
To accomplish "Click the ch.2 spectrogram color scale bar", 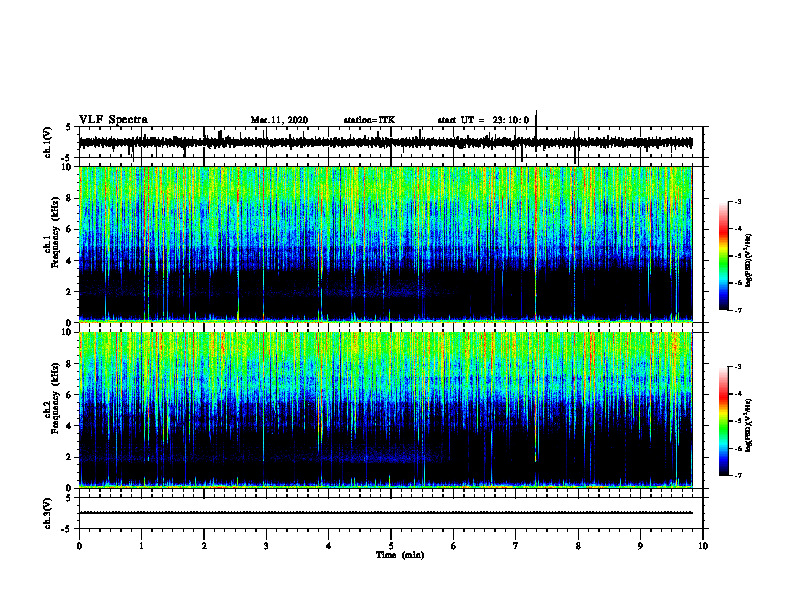I will [x=724, y=421].
